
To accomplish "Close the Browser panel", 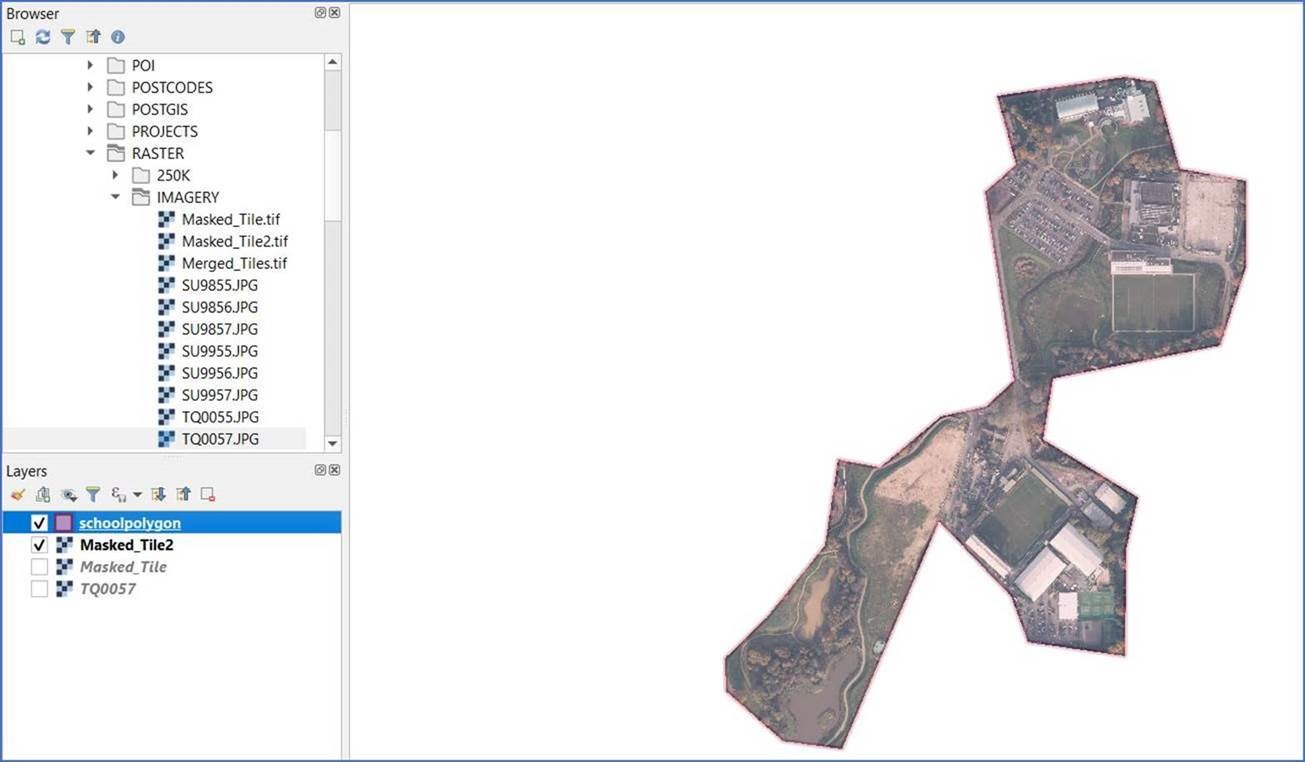I will tap(334, 13).
